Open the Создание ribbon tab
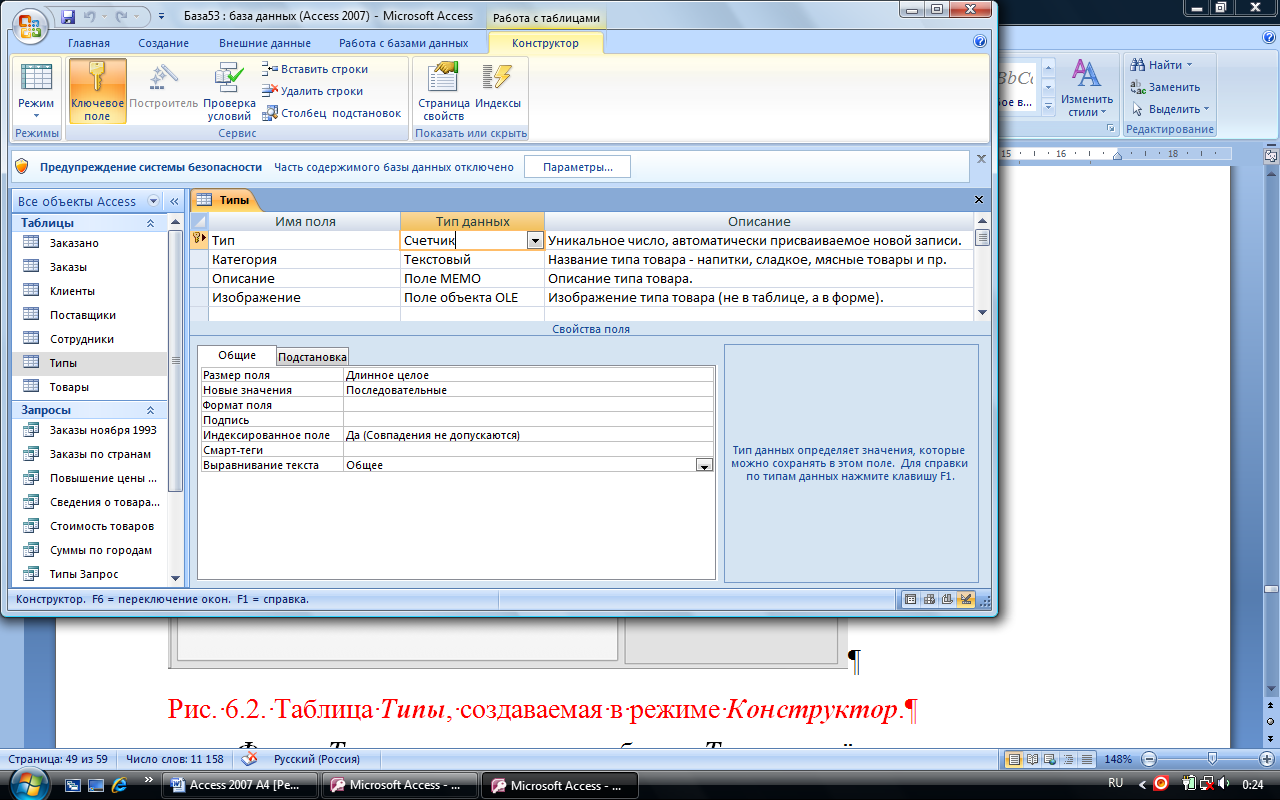The height and width of the screenshot is (800, 1280). click(164, 43)
